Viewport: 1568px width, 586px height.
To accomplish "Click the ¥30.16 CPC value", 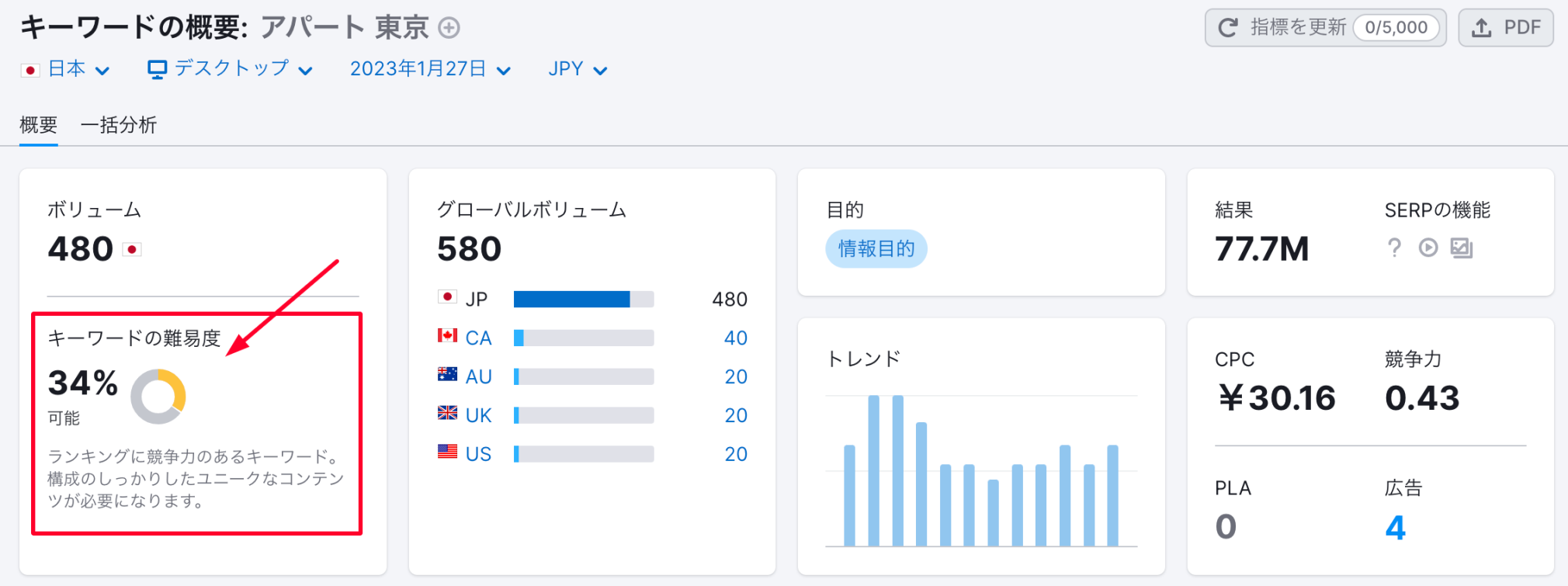I will tap(1277, 398).
